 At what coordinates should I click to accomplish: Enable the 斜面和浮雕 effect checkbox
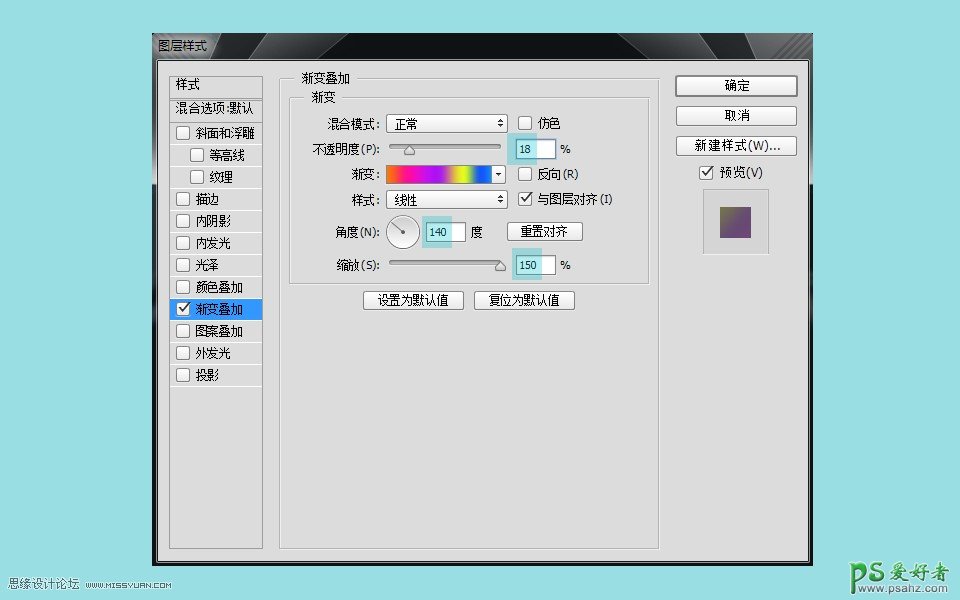coord(183,133)
